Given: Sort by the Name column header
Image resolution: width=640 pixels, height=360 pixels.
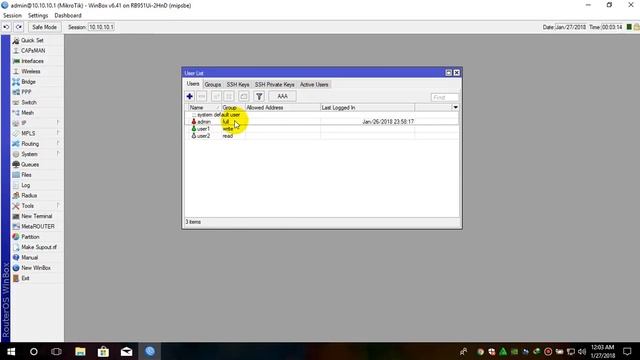Looking at the screenshot, I should coord(204,107).
